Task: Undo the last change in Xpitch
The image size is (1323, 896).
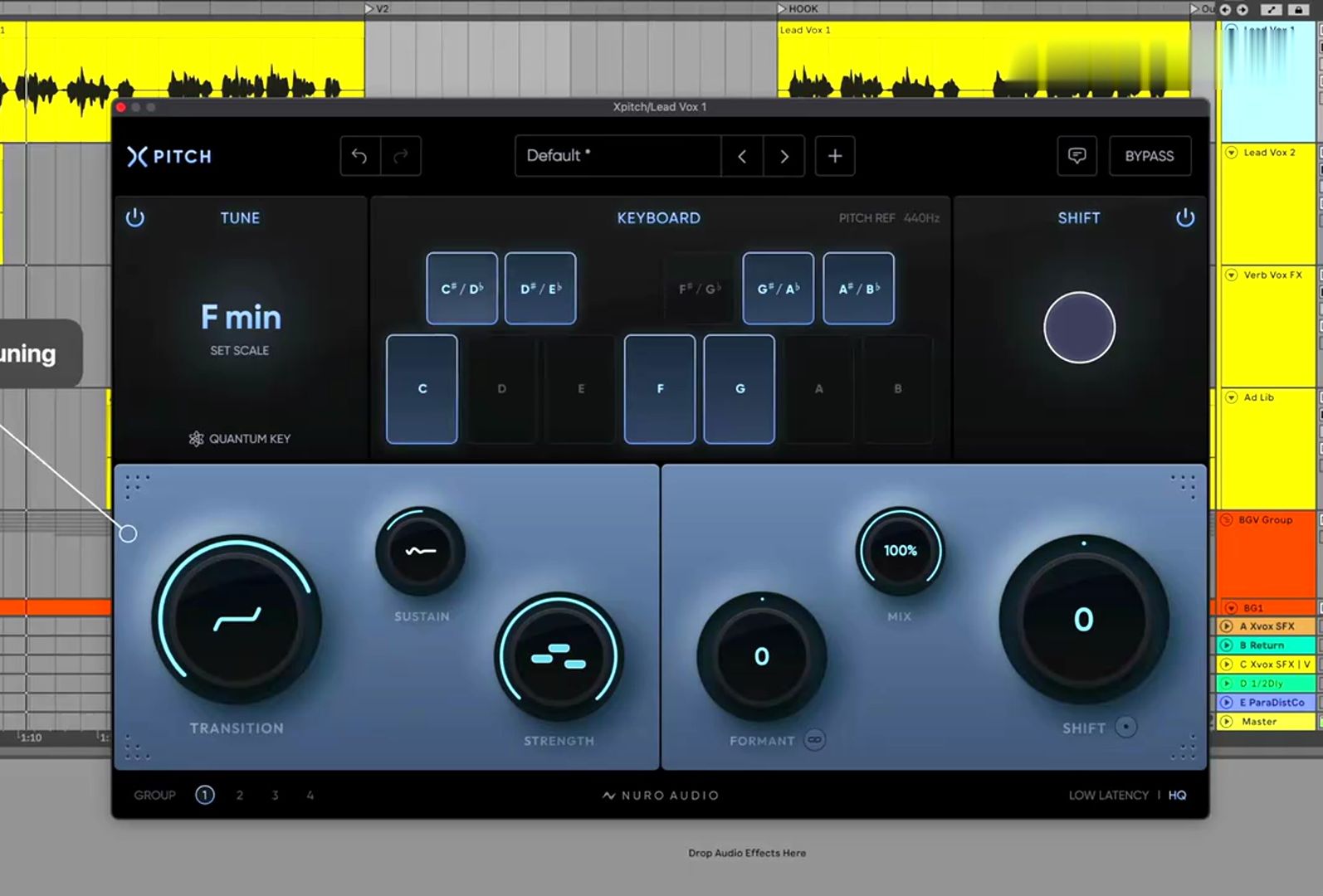Action: click(x=359, y=156)
